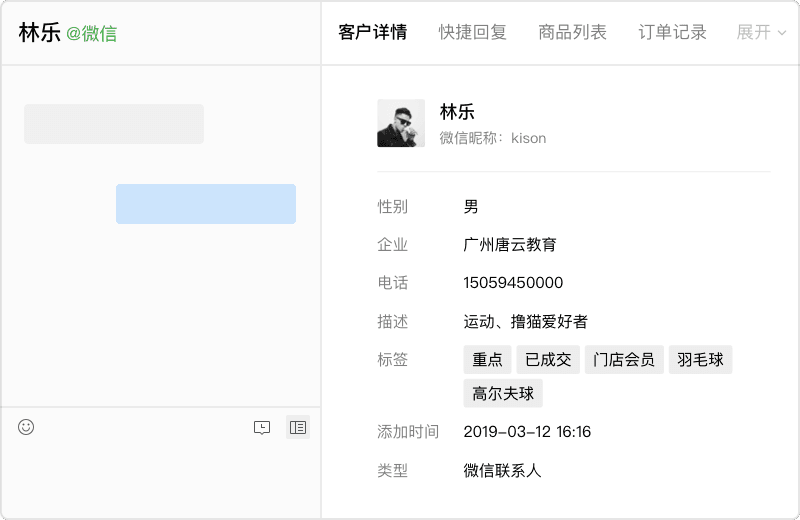Select the 门店会员 tag
Image resolution: width=800 pixels, height=520 pixels.
tap(624, 360)
